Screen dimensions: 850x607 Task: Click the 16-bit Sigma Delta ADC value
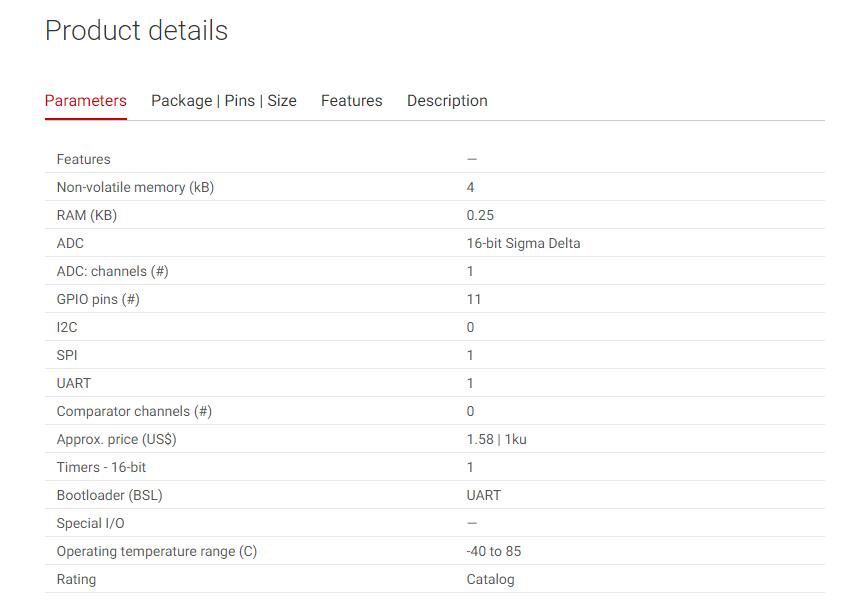point(524,243)
